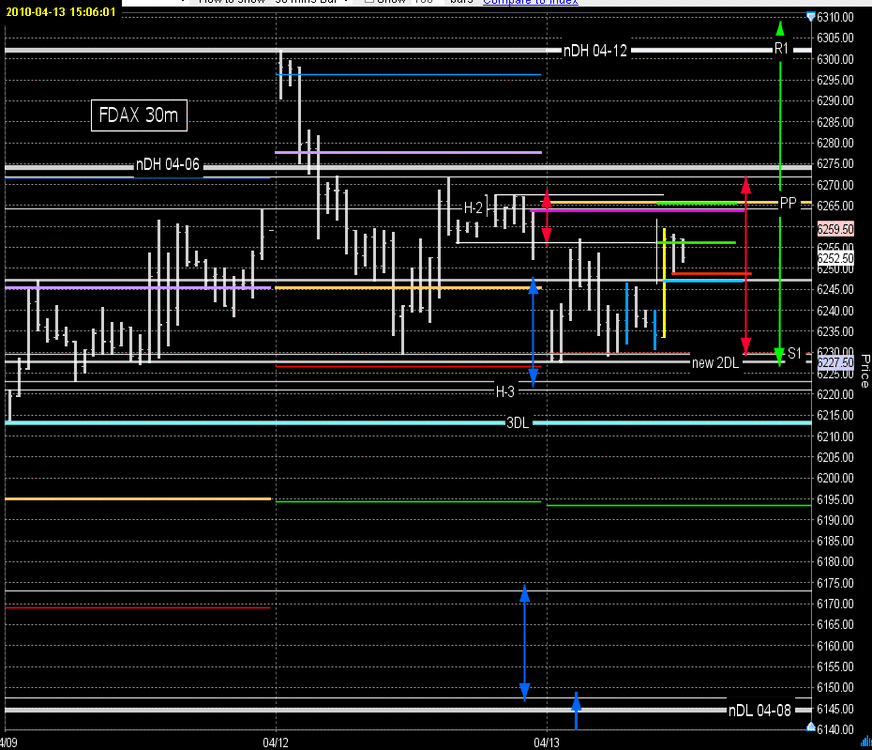Select the FDAX 30m chart label box
Viewport: 872px width, 750px height.
point(139,116)
